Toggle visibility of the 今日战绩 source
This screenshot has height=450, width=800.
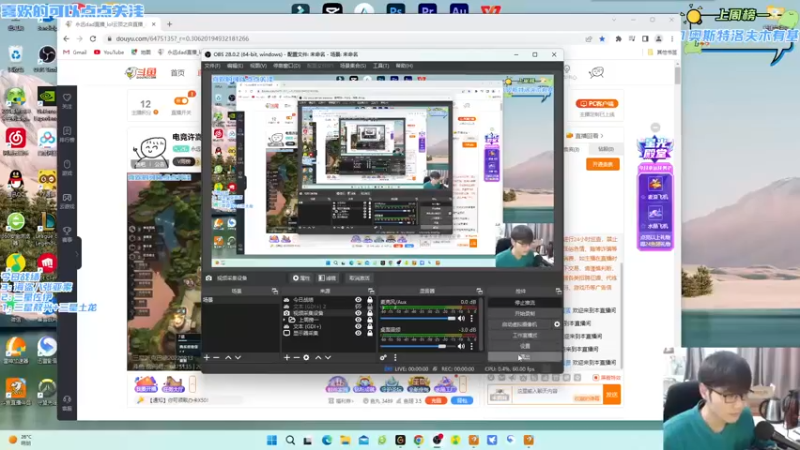(358, 300)
